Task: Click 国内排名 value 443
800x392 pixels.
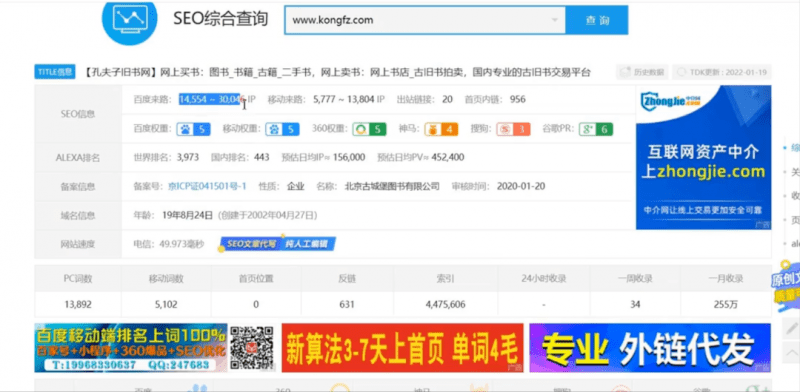Action: coord(261,157)
